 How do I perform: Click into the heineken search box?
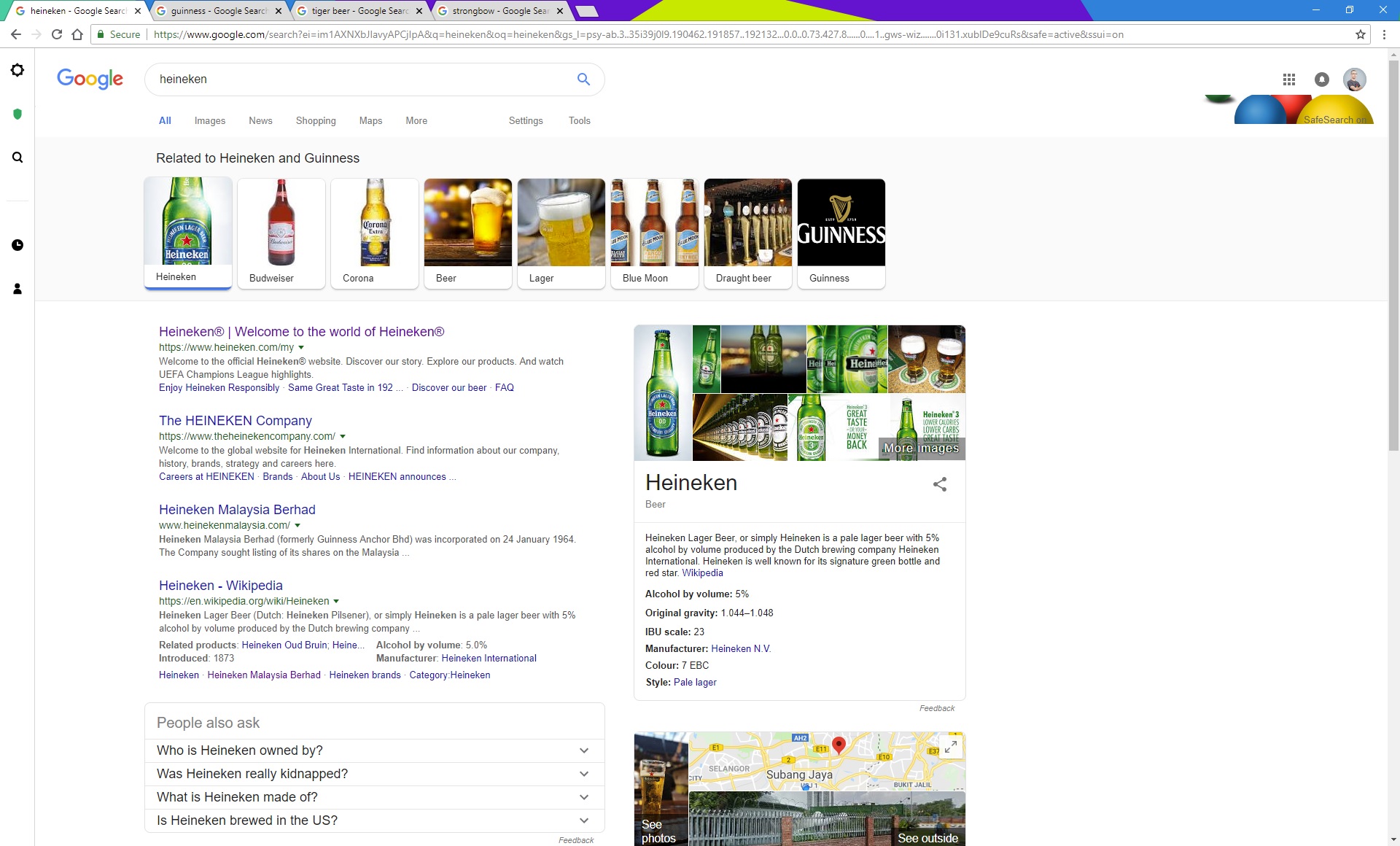[x=361, y=79]
